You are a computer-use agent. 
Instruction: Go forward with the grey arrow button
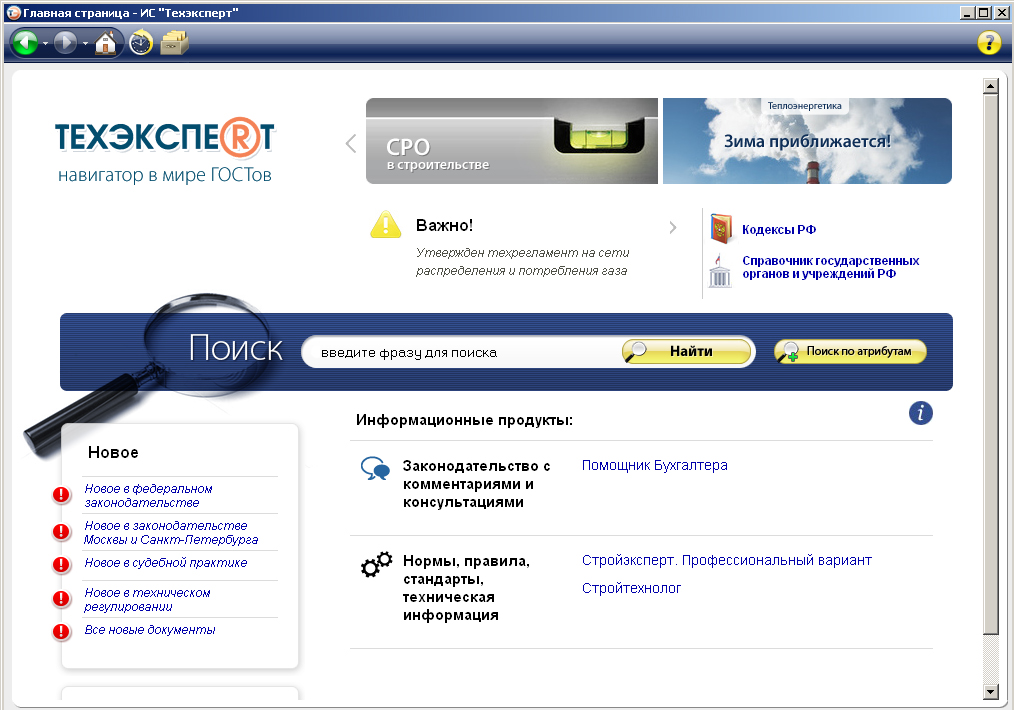pos(65,43)
